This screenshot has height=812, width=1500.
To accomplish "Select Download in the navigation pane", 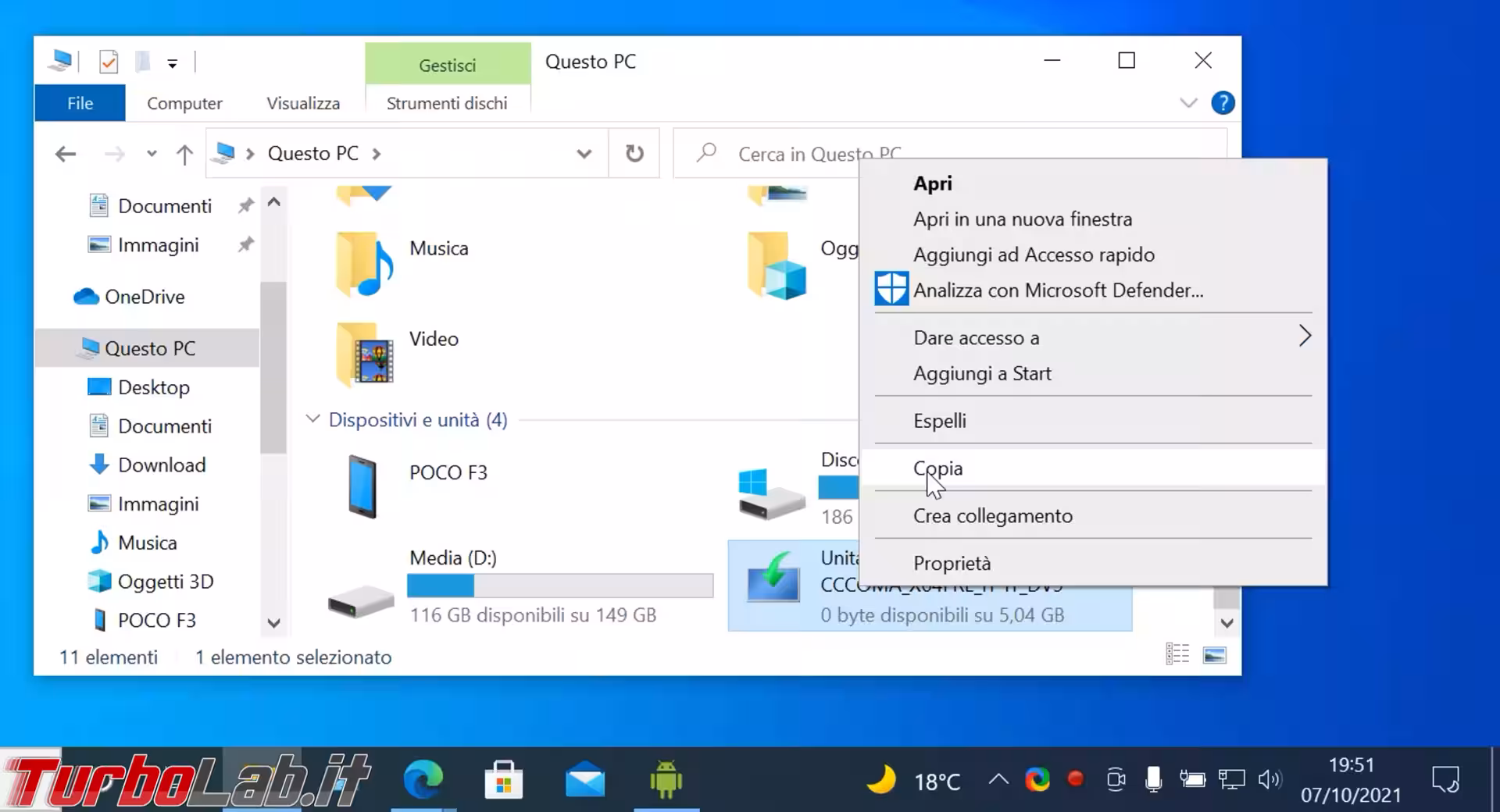I will click(x=162, y=465).
